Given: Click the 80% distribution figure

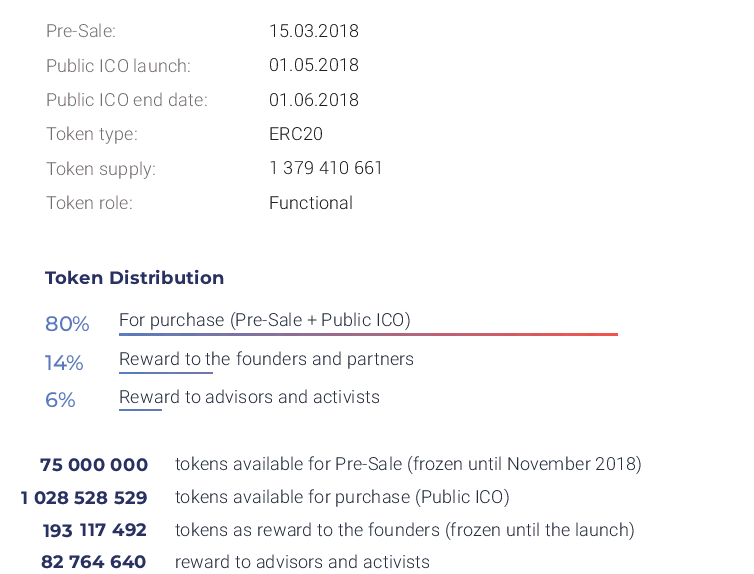Looking at the screenshot, I should tap(67, 324).
